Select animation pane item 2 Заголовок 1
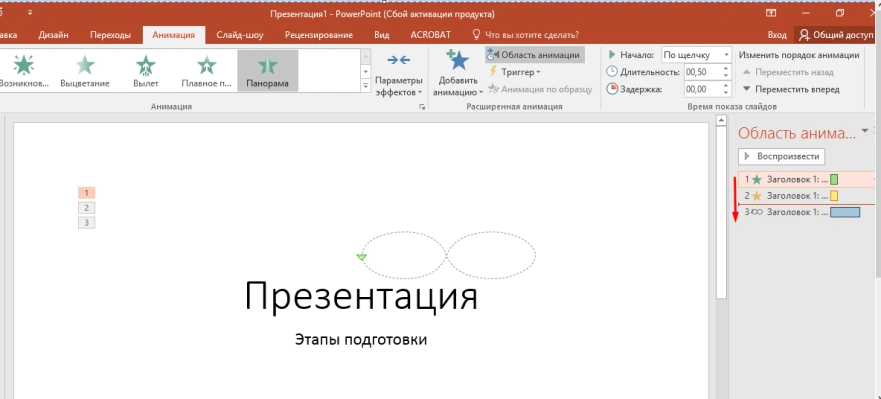Screen dimensions: 881x399 [x=807, y=196]
